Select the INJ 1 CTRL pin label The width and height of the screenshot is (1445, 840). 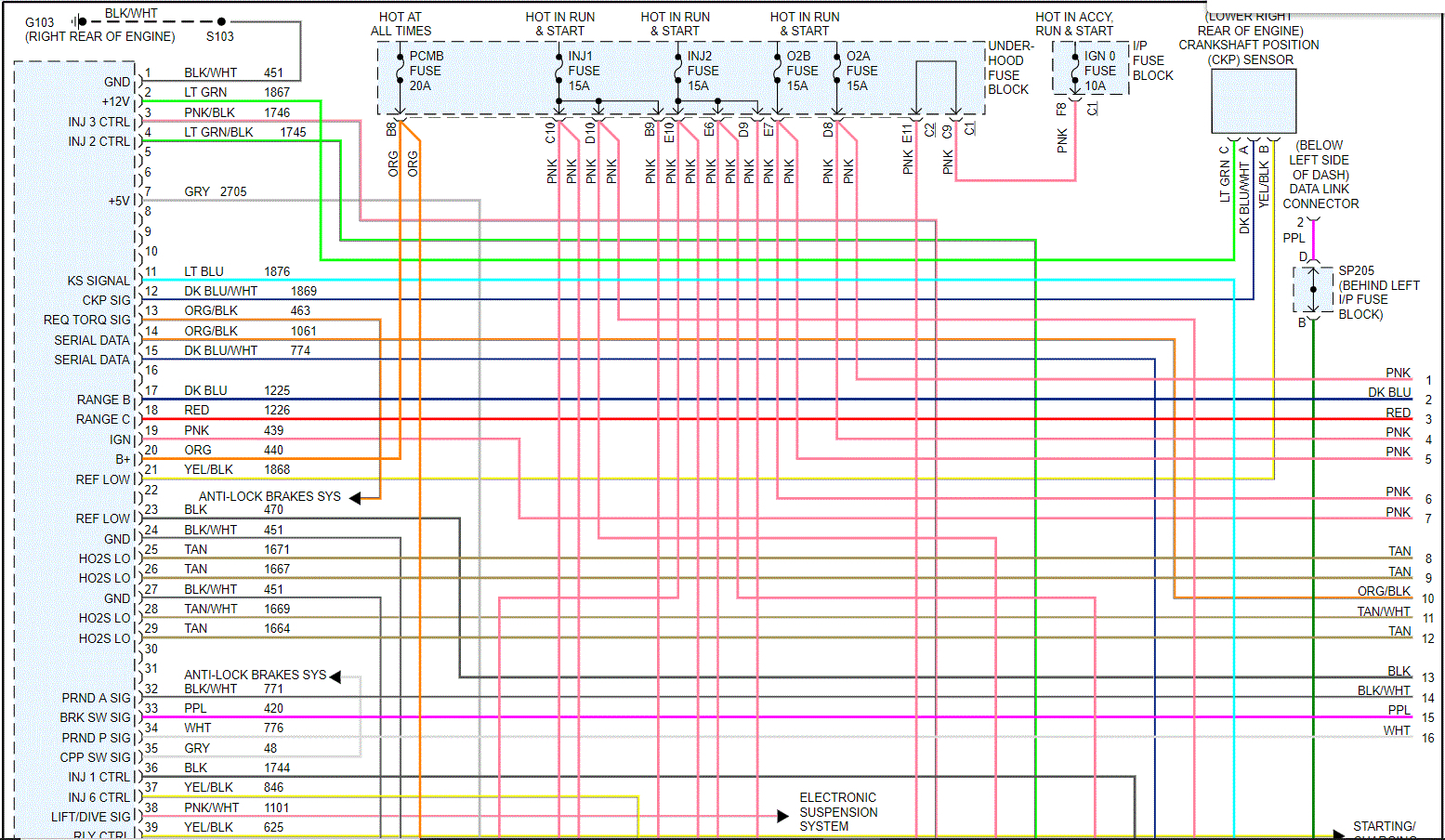99,777
